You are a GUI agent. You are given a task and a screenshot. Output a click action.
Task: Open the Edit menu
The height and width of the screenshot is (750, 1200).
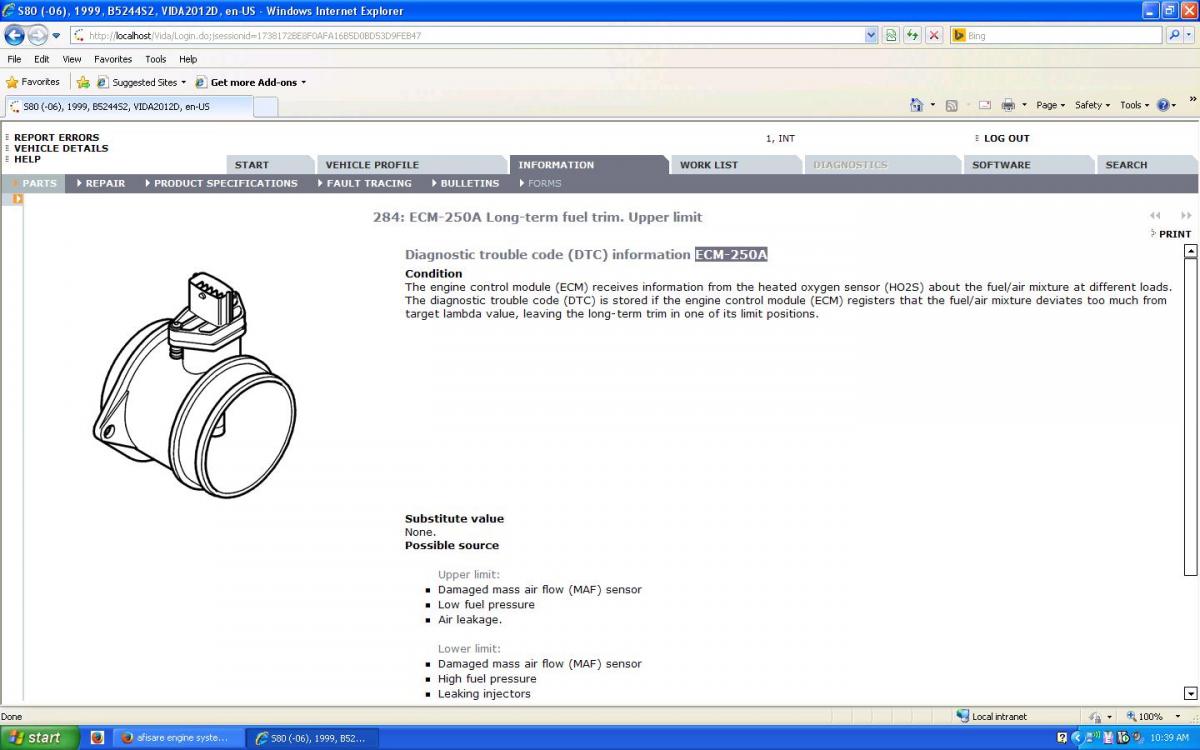pos(41,59)
